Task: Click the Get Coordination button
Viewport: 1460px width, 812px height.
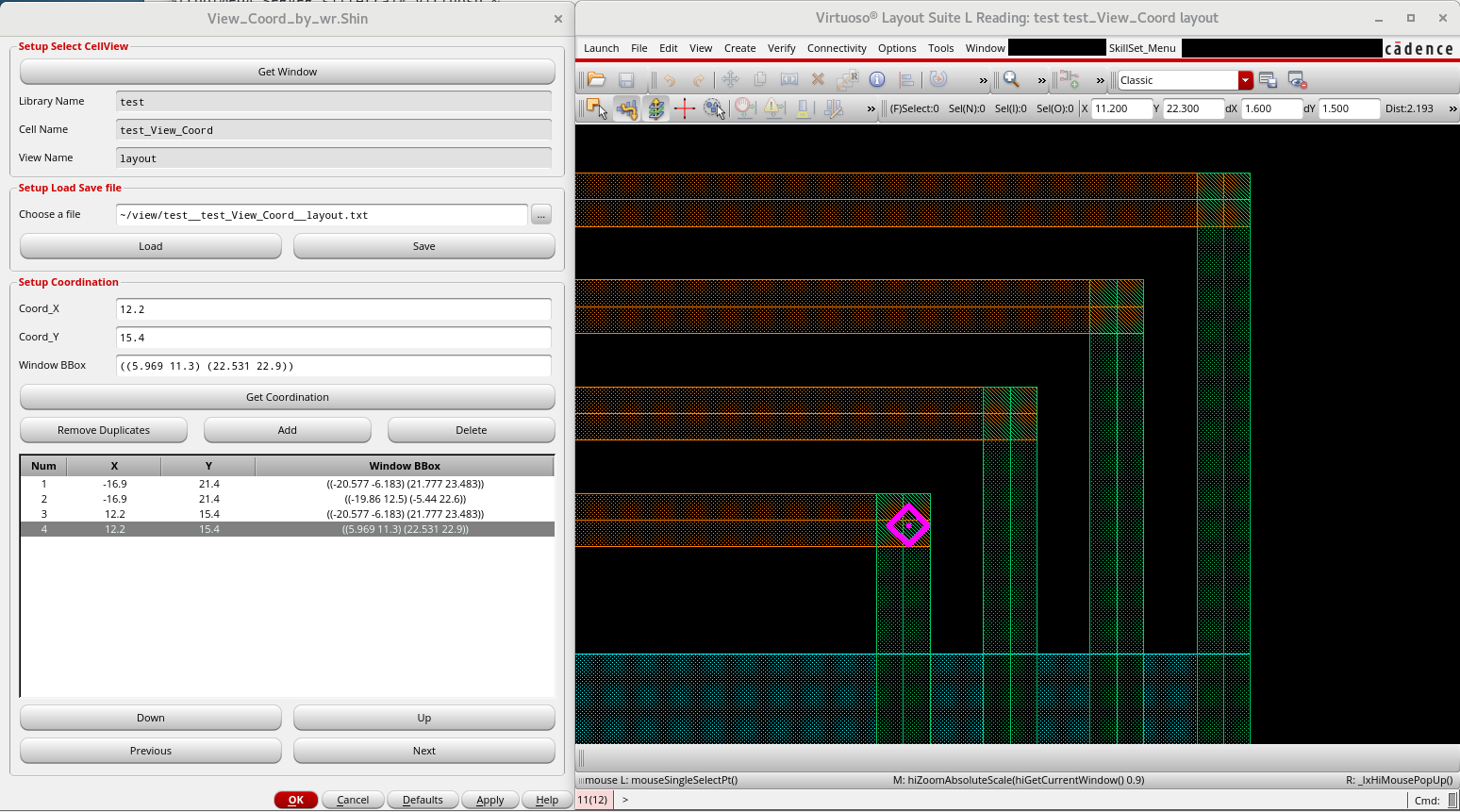Action: click(x=288, y=397)
